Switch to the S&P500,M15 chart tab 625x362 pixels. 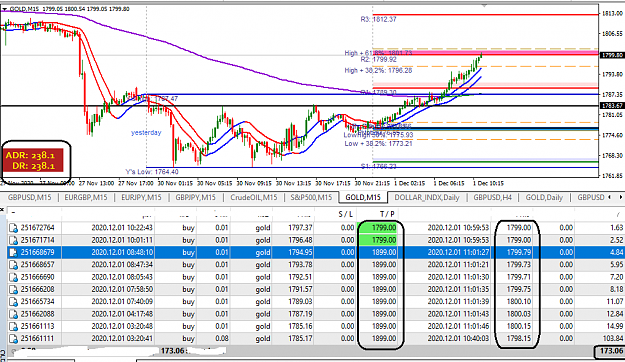[x=311, y=197]
